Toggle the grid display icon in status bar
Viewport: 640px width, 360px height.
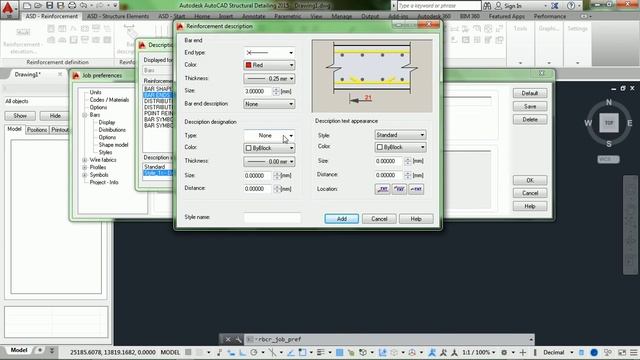click(188, 352)
